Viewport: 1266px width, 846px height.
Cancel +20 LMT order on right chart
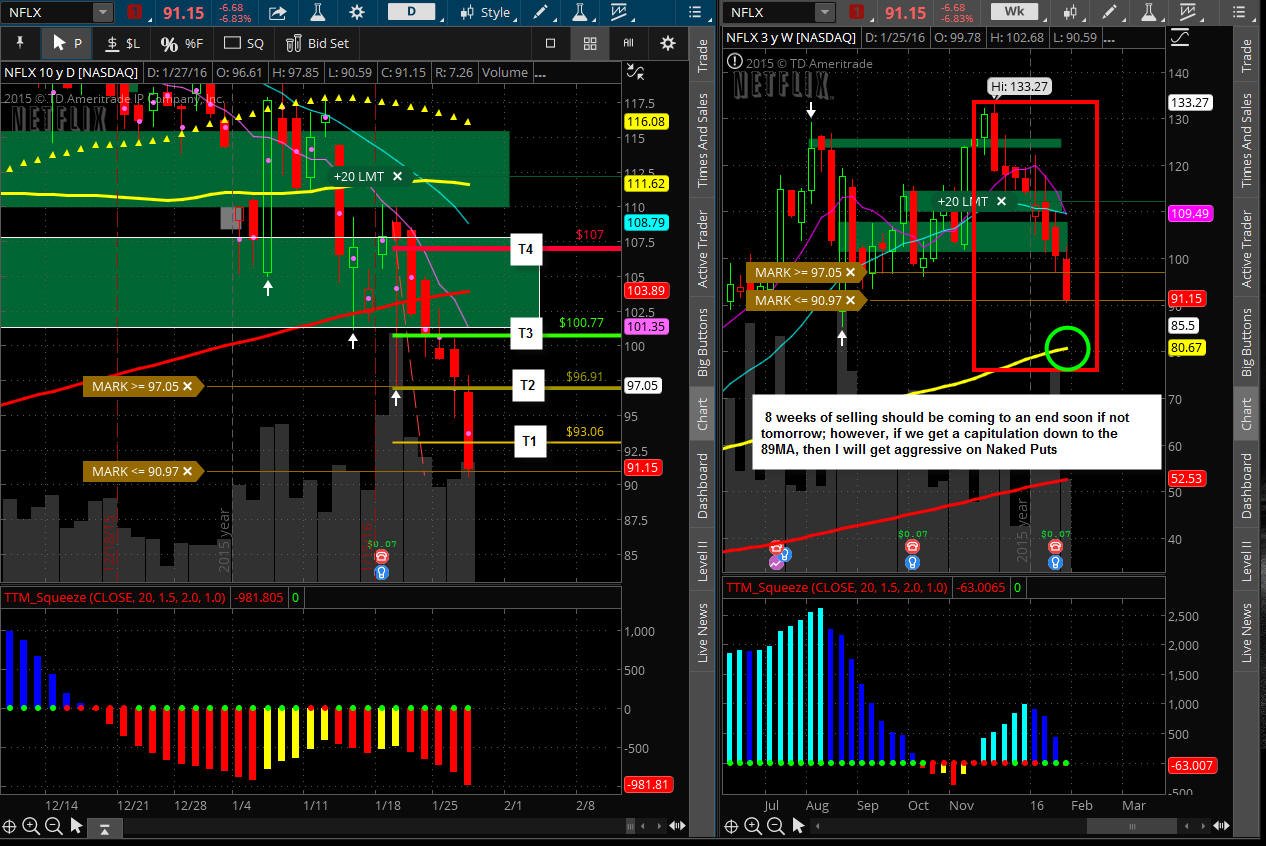1002,201
